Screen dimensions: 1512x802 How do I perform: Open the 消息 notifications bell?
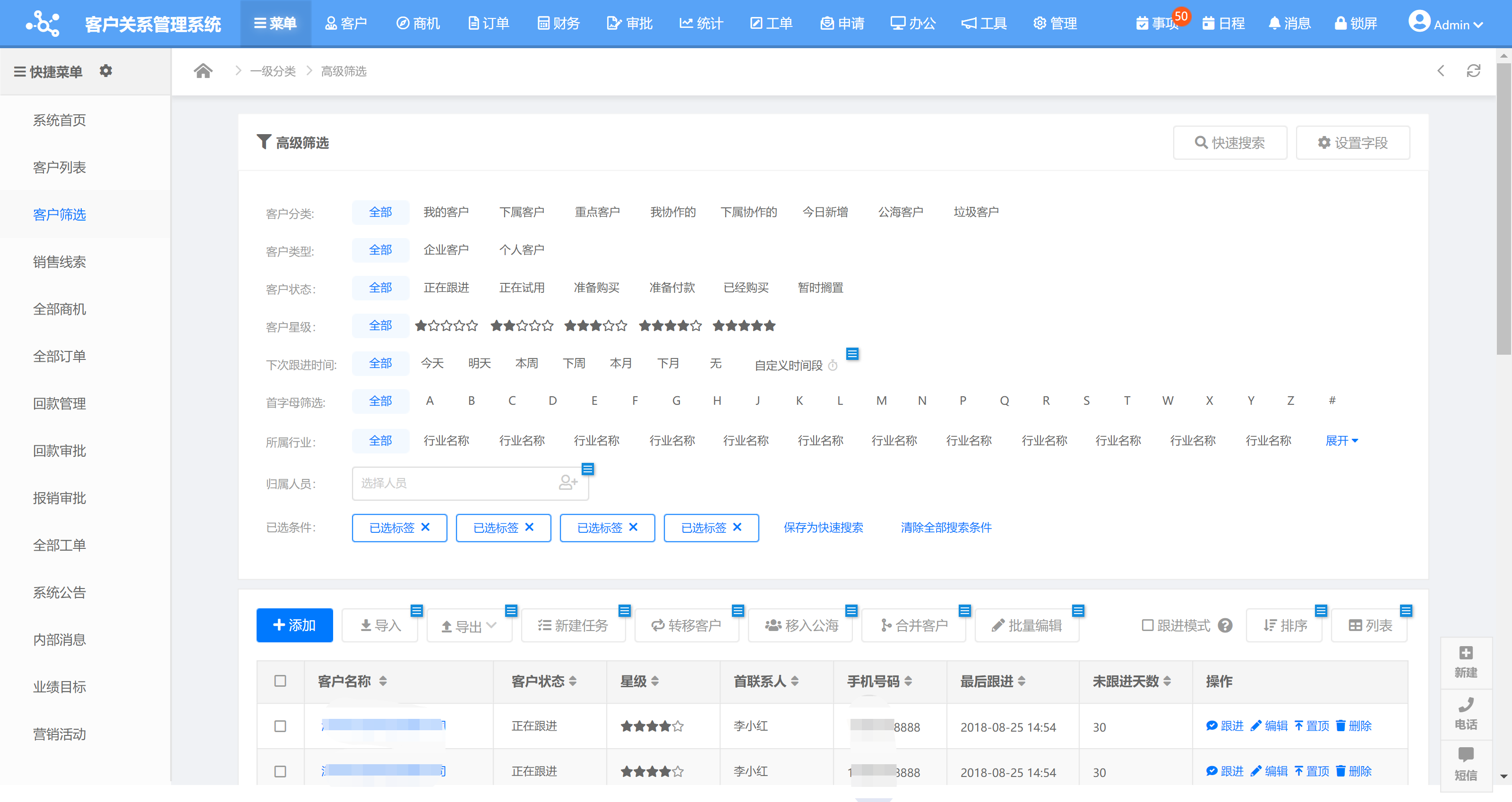1289,24
